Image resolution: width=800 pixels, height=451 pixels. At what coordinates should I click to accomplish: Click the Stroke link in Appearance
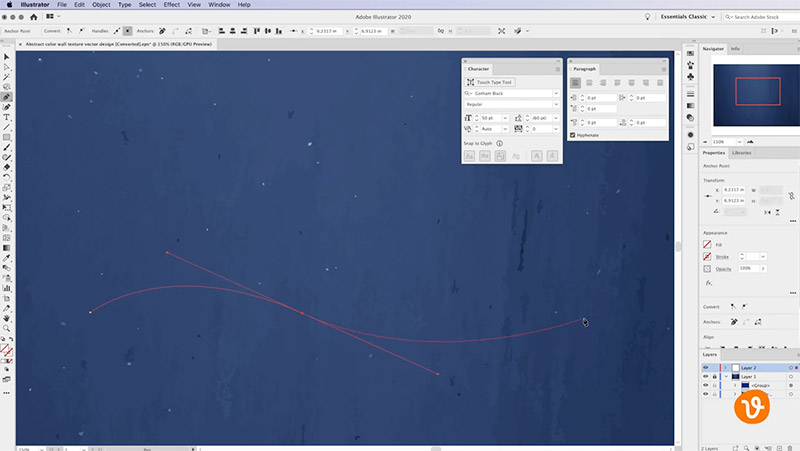click(x=722, y=257)
